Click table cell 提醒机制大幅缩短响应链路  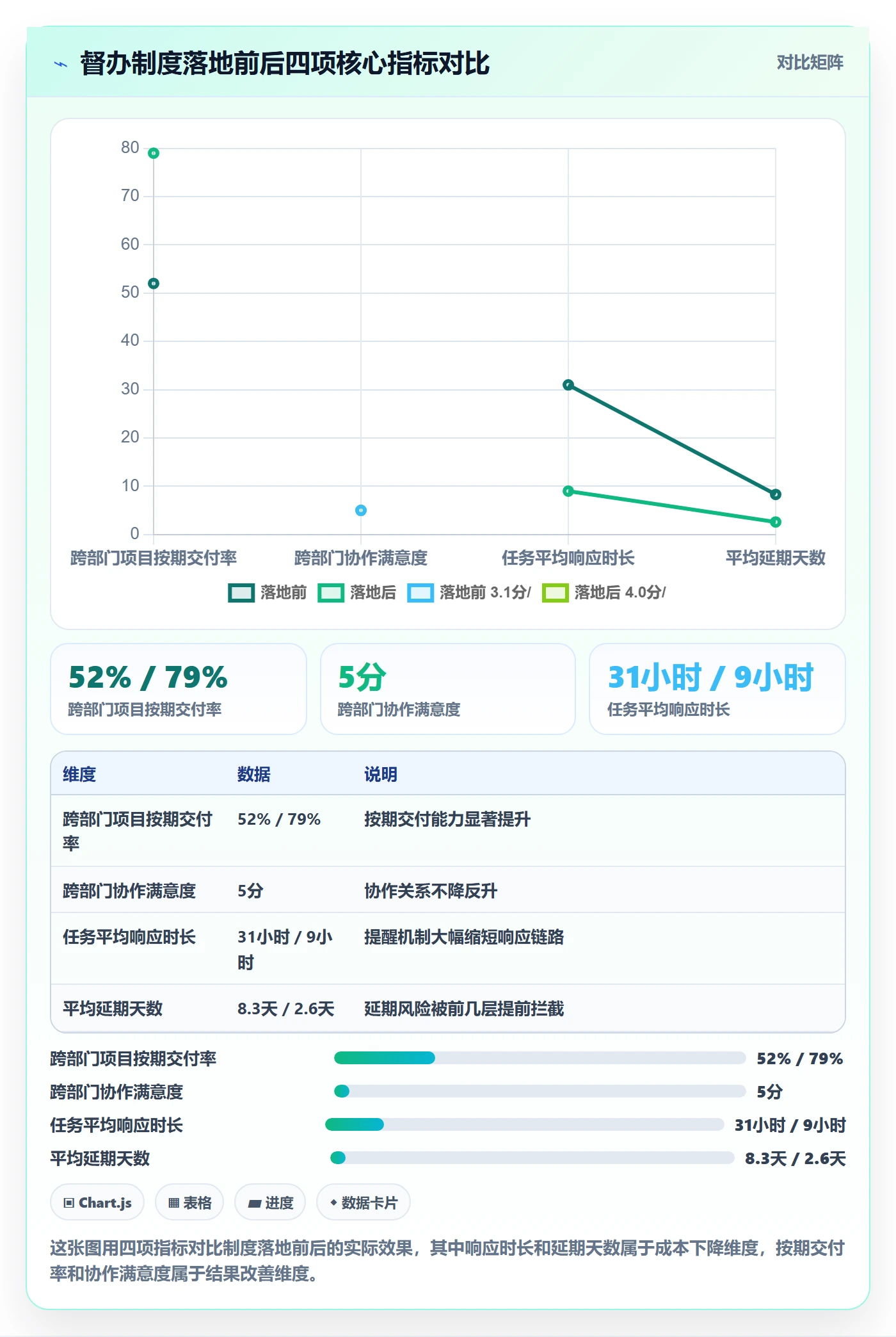click(464, 937)
